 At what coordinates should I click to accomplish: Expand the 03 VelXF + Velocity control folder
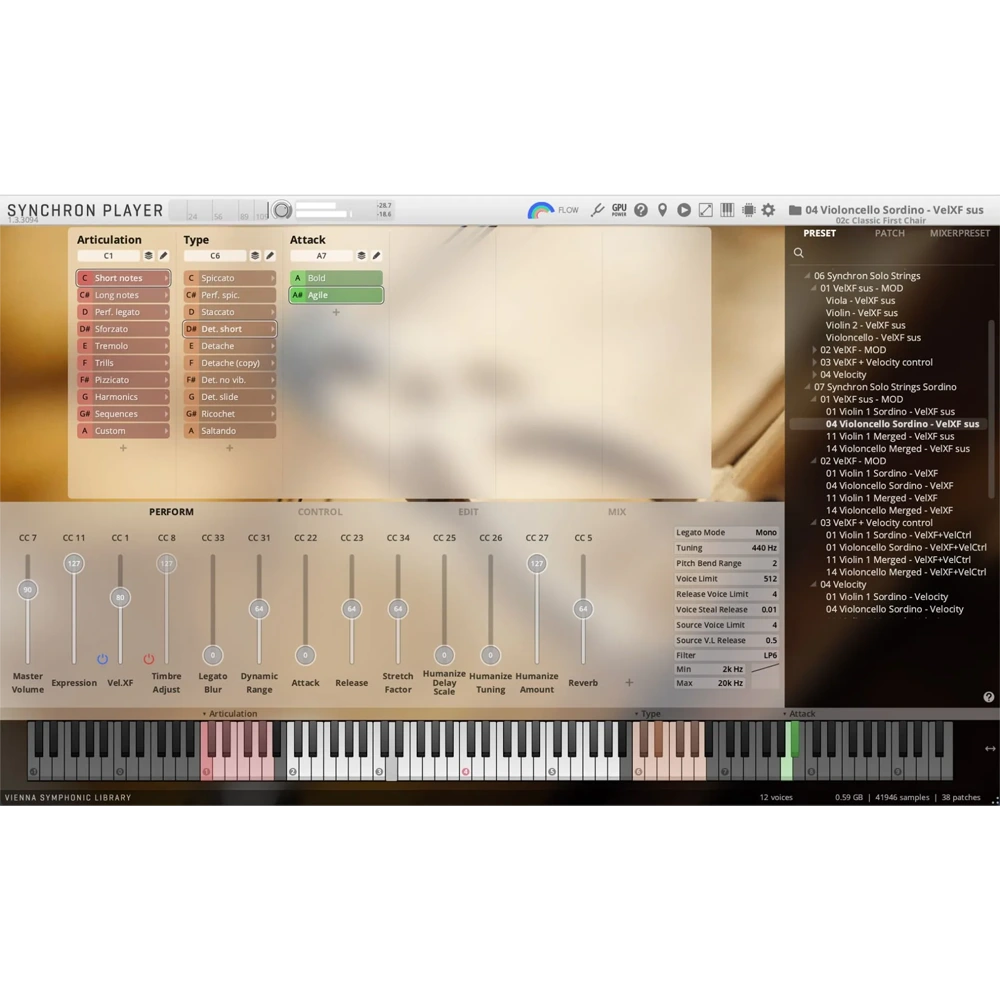coord(814,362)
